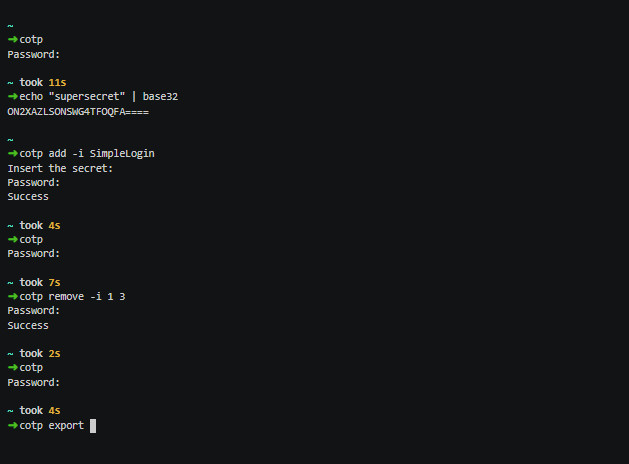
Task: Click the prompt arrow before cotp add command
Action: [12, 153]
